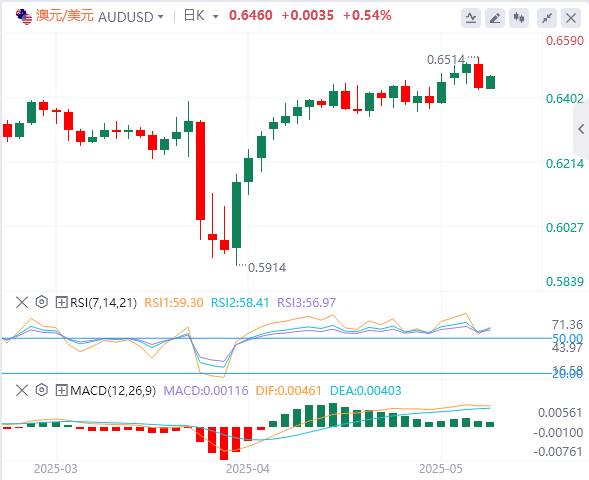Click the DEA:0.00403 value
The width and height of the screenshot is (589, 480).
pyautogui.click(x=365, y=391)
